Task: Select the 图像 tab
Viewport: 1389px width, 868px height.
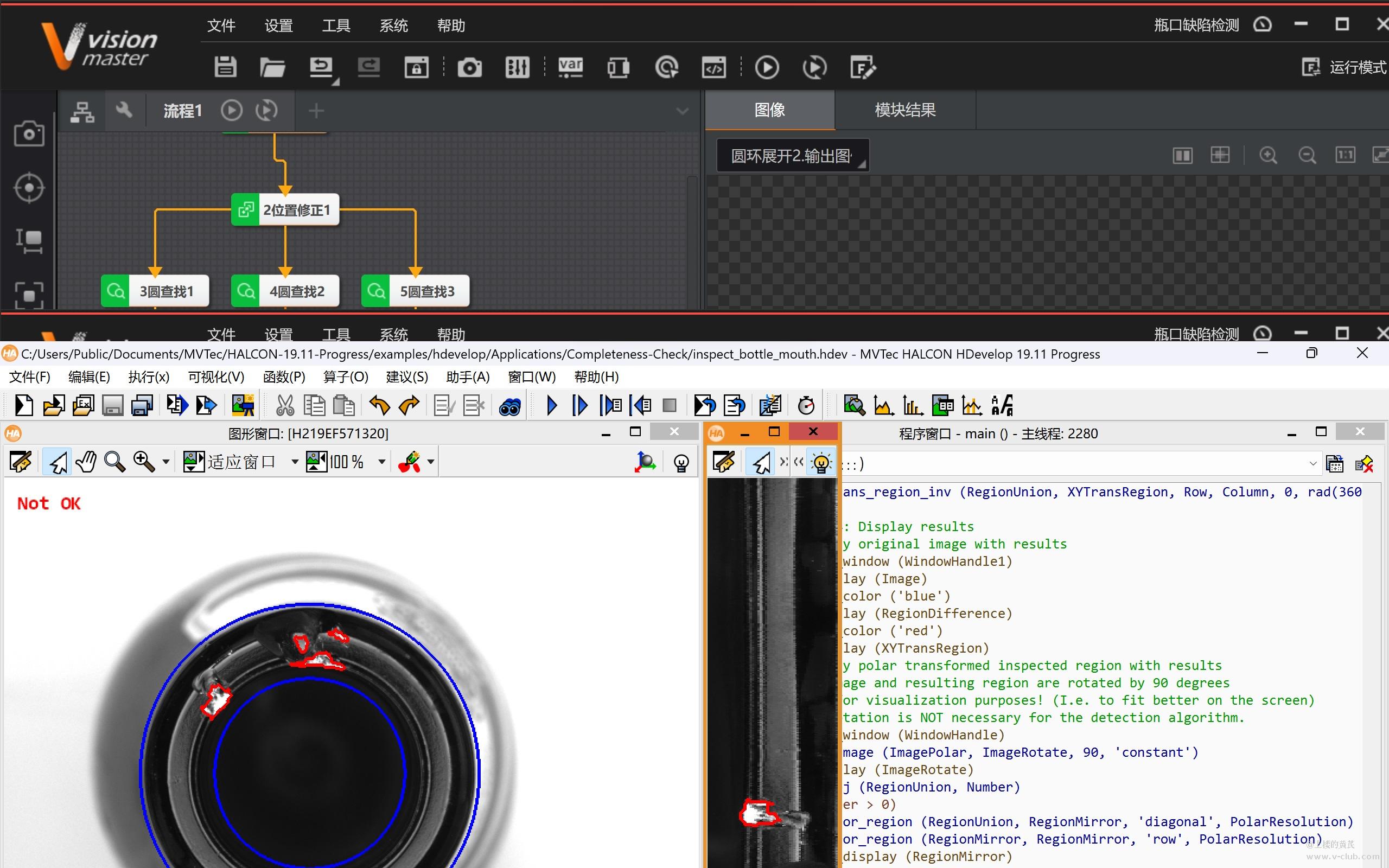Action: coord(770,110)
